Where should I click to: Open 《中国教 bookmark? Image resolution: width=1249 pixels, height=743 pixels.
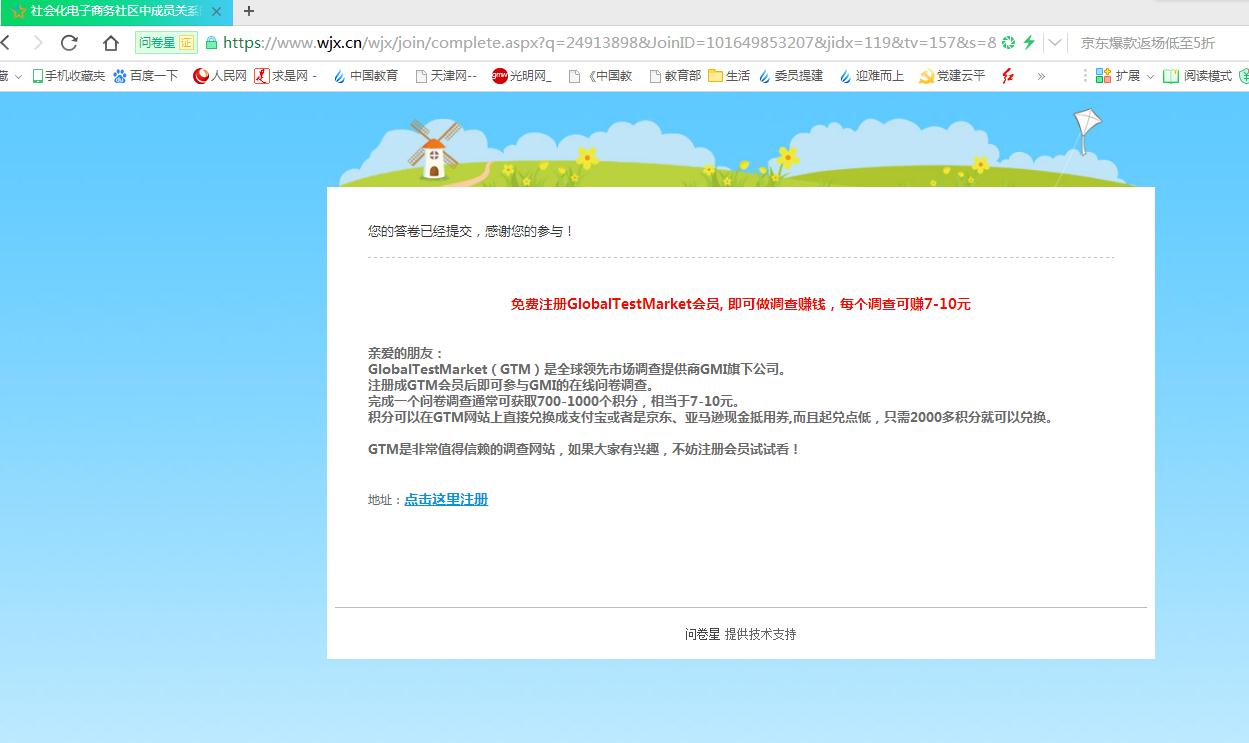tap(600, 75)
